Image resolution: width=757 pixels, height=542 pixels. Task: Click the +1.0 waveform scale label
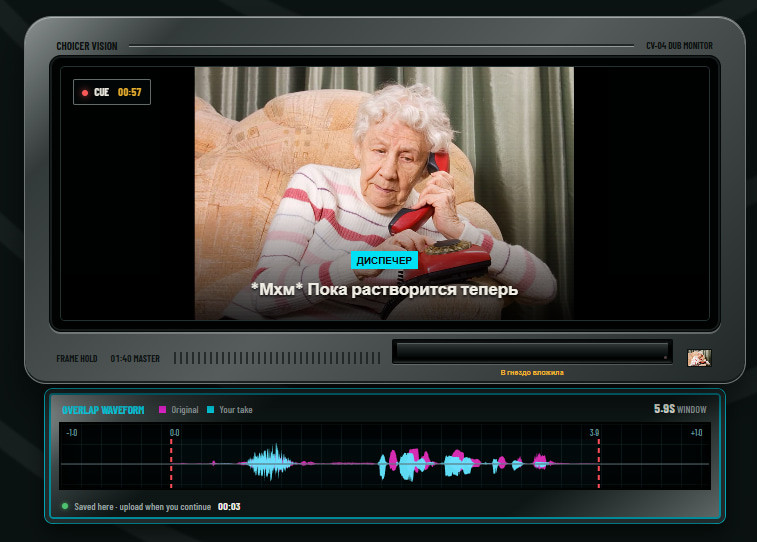pyautogui.click(x=696, y=433)
